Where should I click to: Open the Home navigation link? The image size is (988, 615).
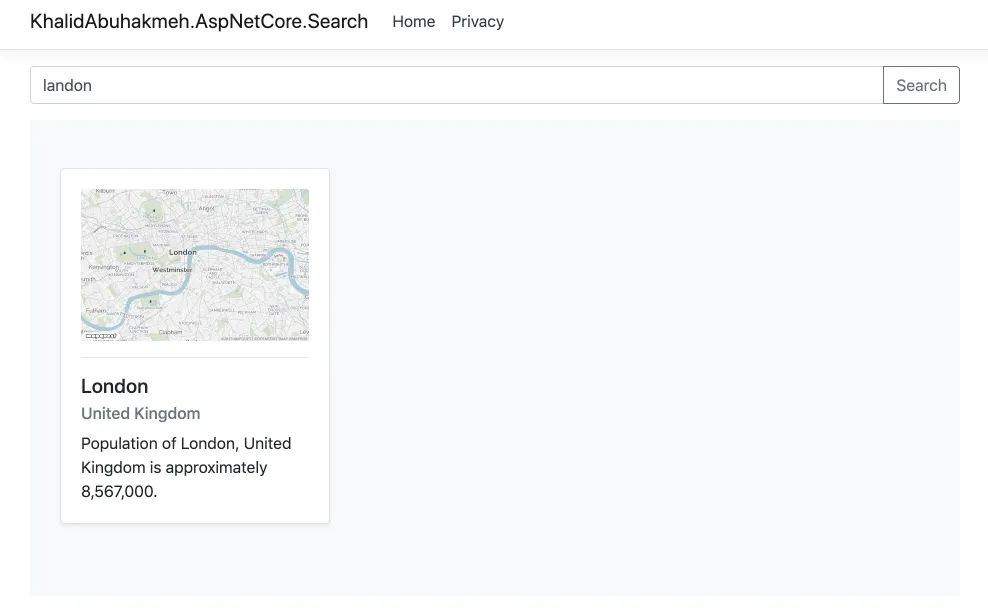[413, 21]
